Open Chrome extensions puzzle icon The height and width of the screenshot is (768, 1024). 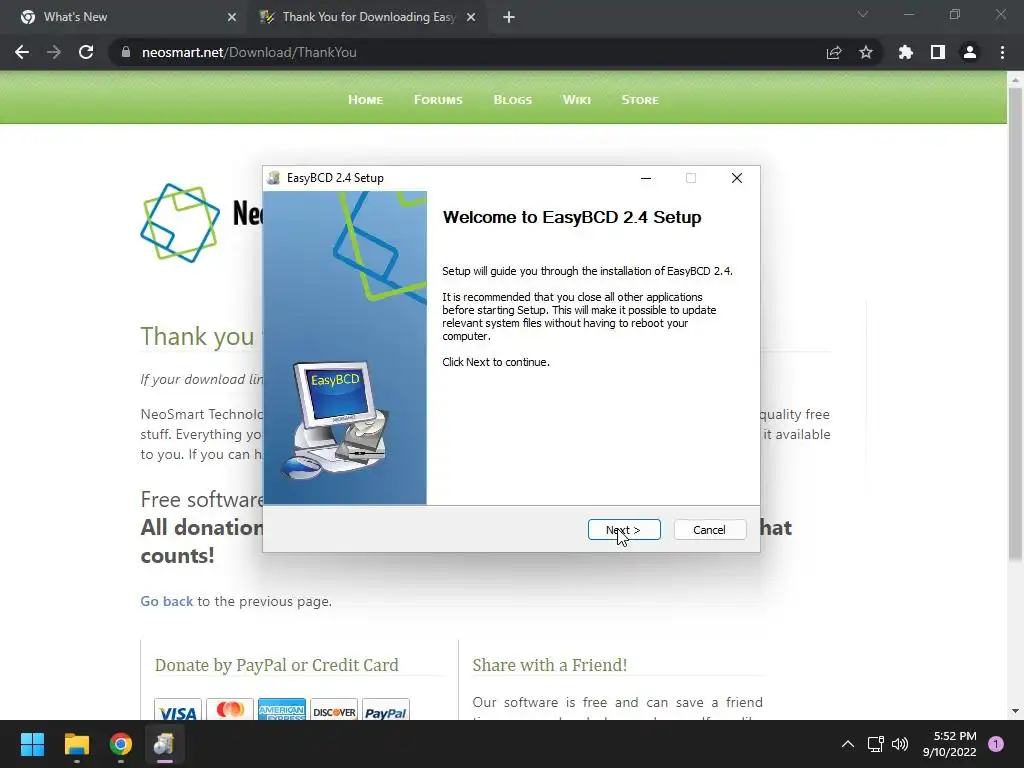pyautogui.click(x=906, y=52)
